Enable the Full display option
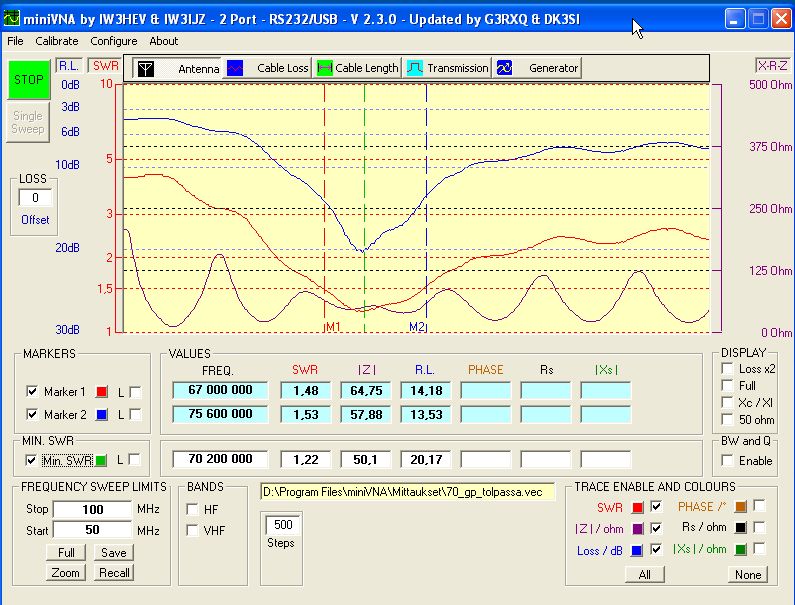Screen dimensions: 795x605 (728, 385)
